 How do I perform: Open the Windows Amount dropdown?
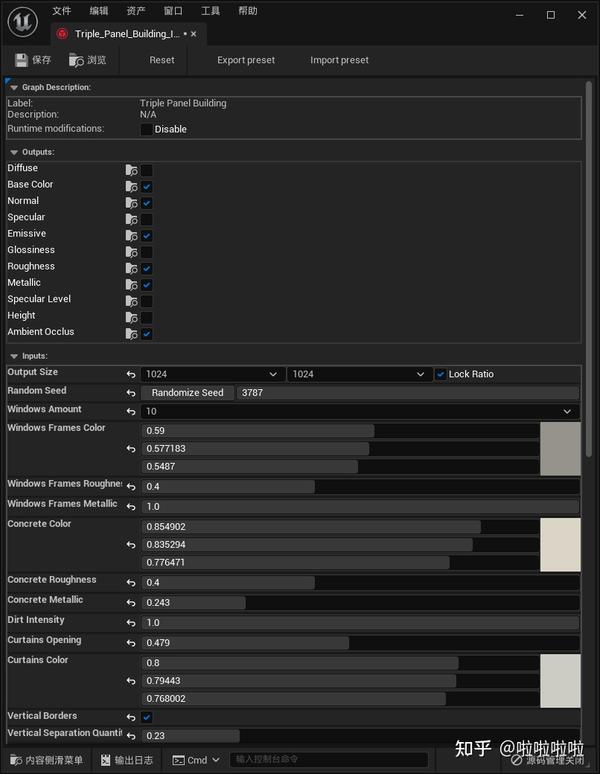360,411
